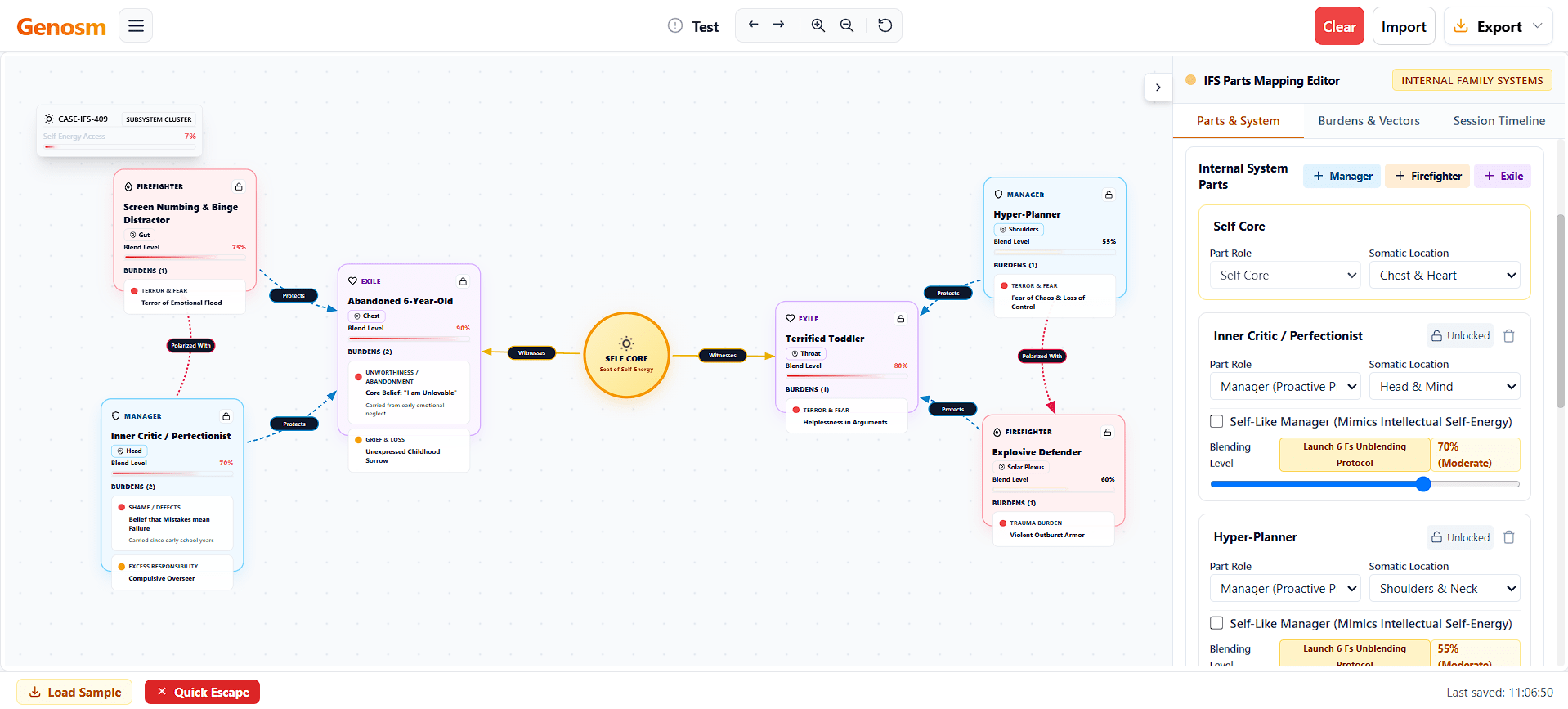Viewport: 1568px width, 709px height.
Task: Select Compulsive Overseer burden
Action: point(172,572)
